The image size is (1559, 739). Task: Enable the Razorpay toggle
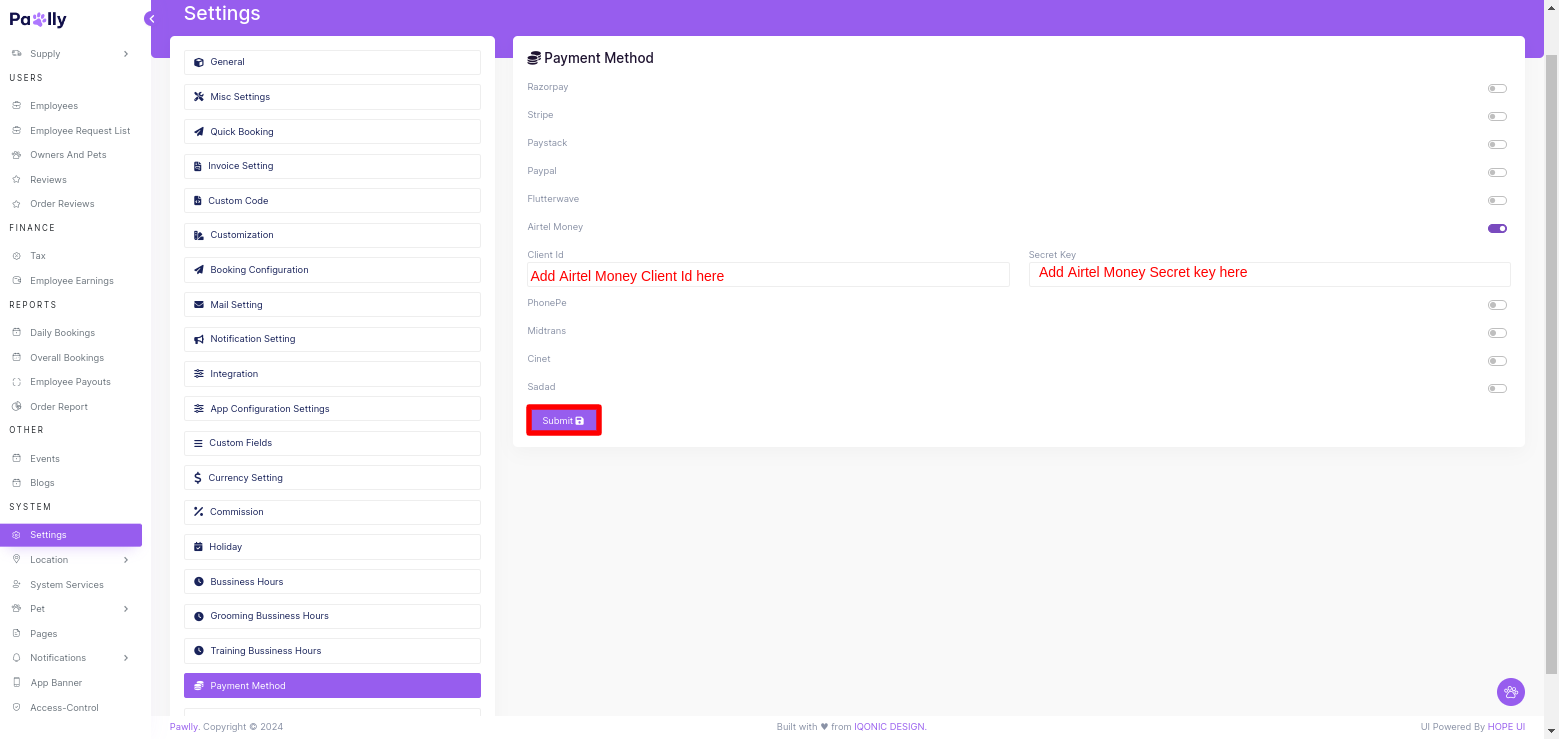(x=1497, y=88)
